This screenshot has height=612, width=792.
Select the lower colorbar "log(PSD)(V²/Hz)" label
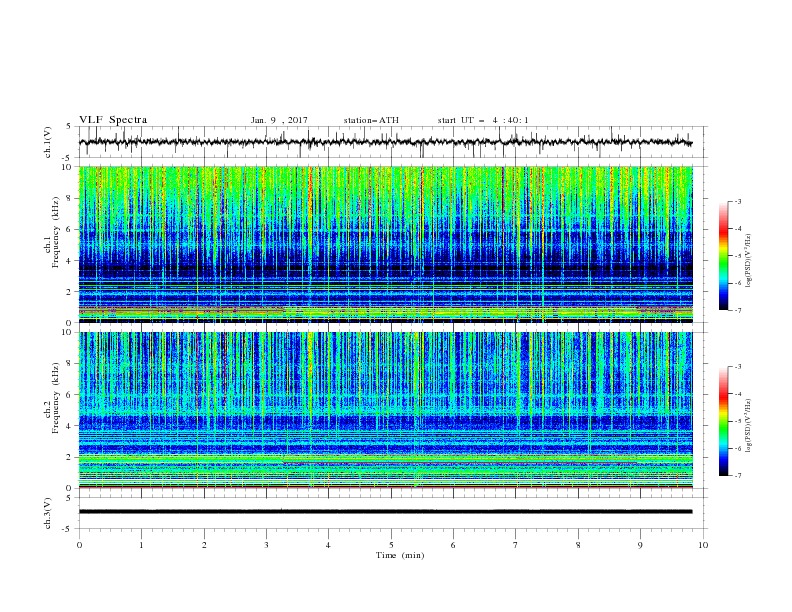pyautogui.click(x=749, y=425)
